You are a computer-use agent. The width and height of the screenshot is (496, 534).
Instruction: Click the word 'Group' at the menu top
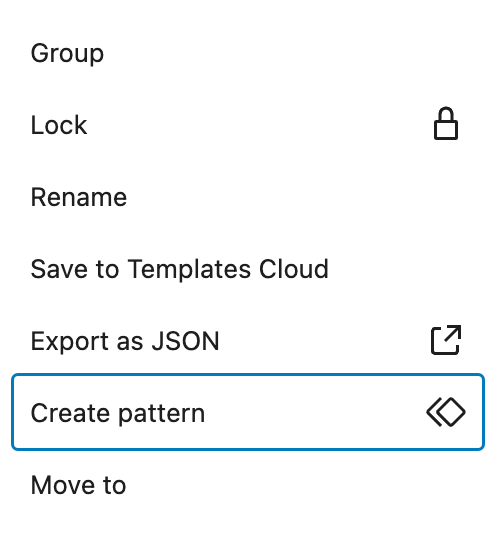[67, 54]
